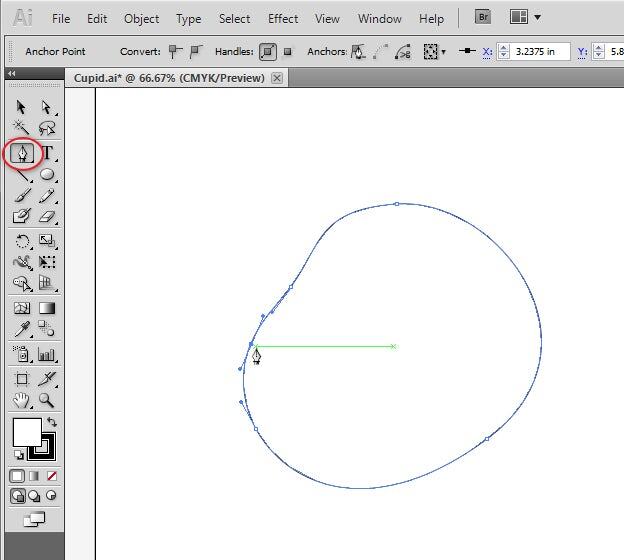The height and width of the screenshot is (560, 624).
Task: Select the Artboard tool
Action: tap(22, 379)
